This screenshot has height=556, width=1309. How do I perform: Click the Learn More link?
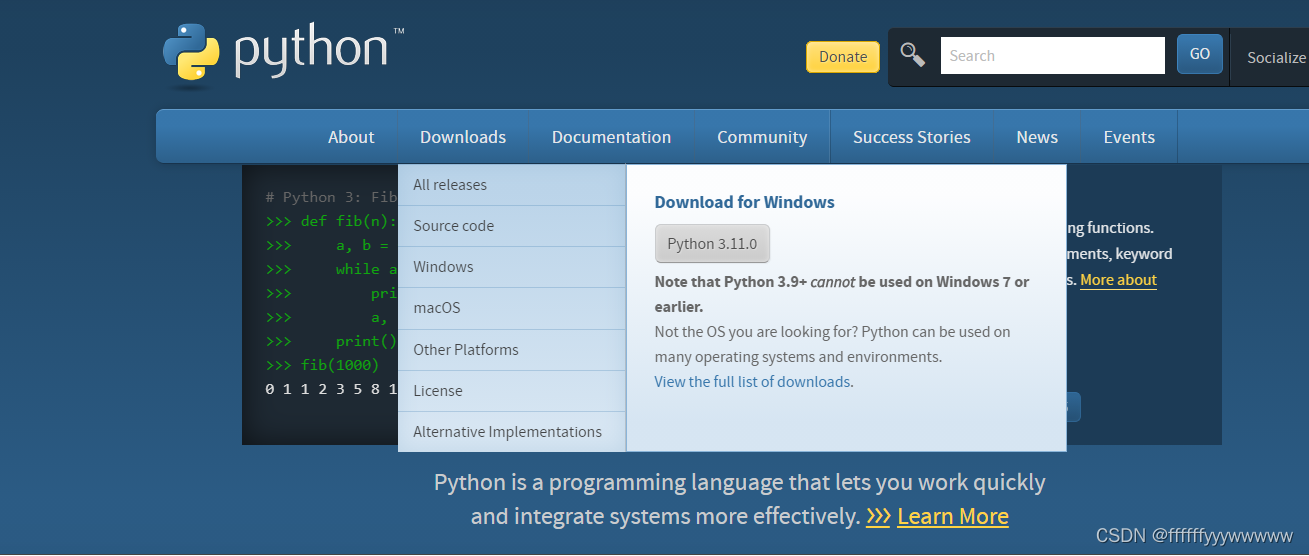pos(953,517)
